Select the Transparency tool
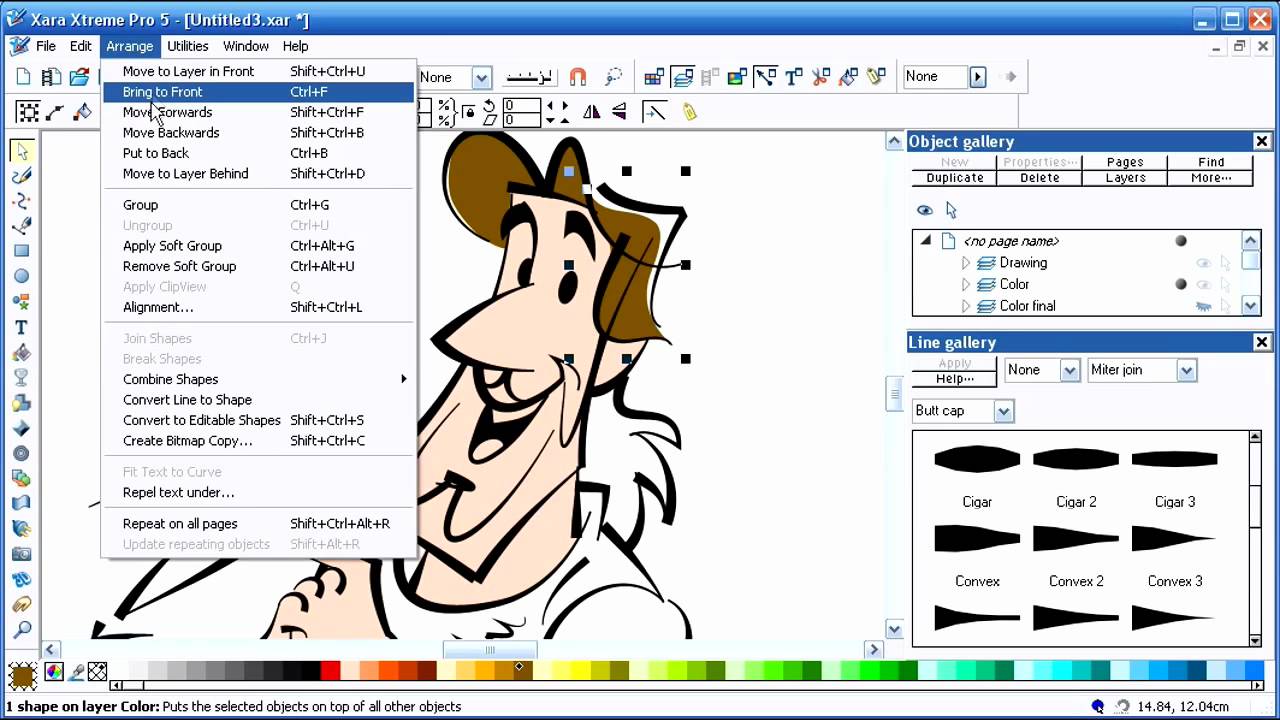1280x720 pixels. pos(21,378)
